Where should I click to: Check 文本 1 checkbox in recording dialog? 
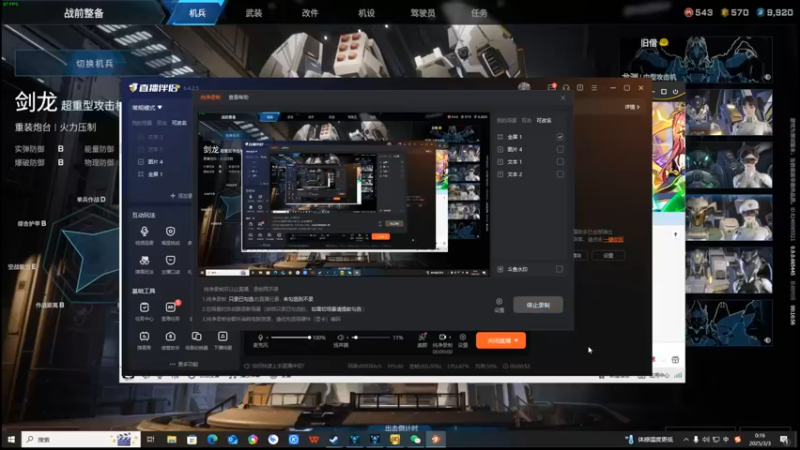coord(560,162)
